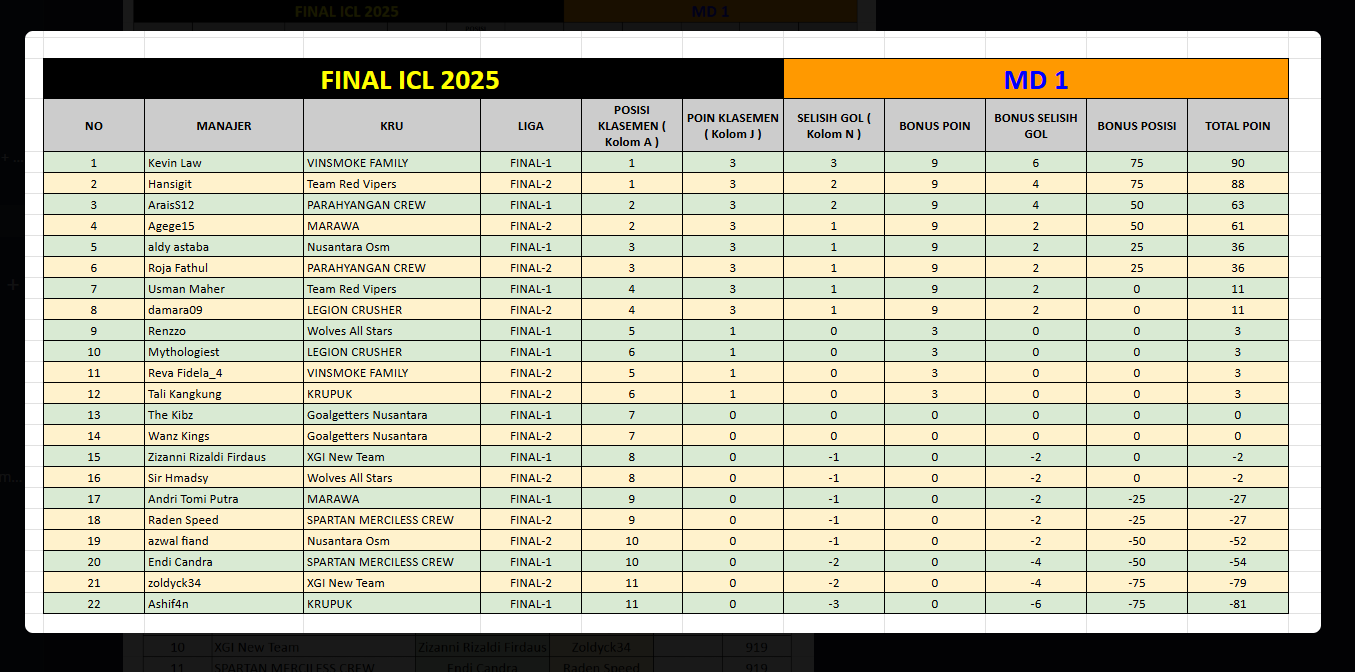Viewport: 1355px width, 672px height.
Task: Click the total poin value -81
Action: pos(1238,604)
